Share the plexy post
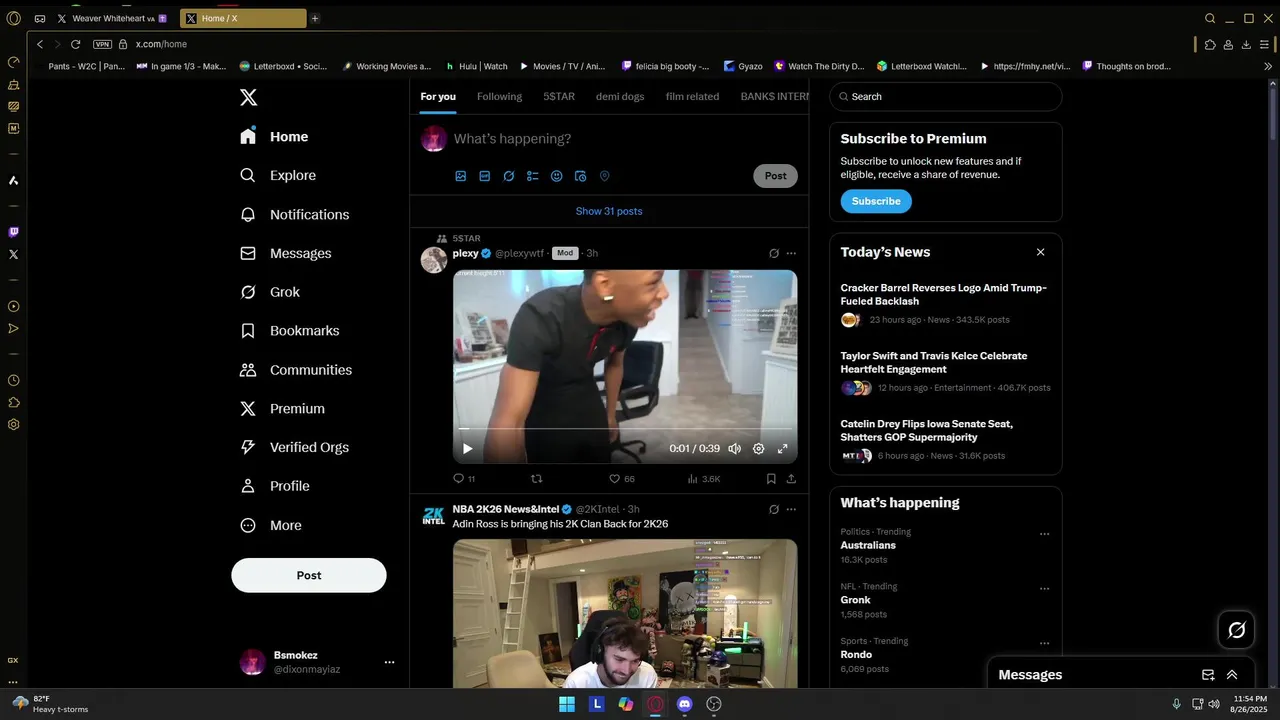Image resolution: width=1280 pixels, height=720 pixels. point(791,479)
